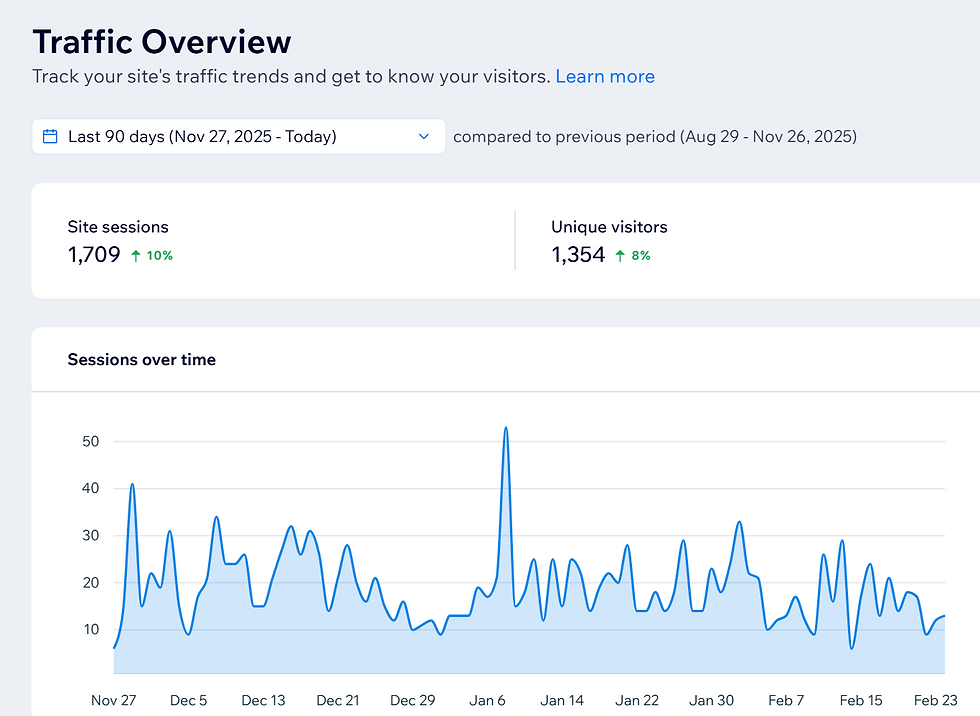Screen dimensions: 980x716
Task: Click the 1,709 site sessions value
Action: pos(94,255)
